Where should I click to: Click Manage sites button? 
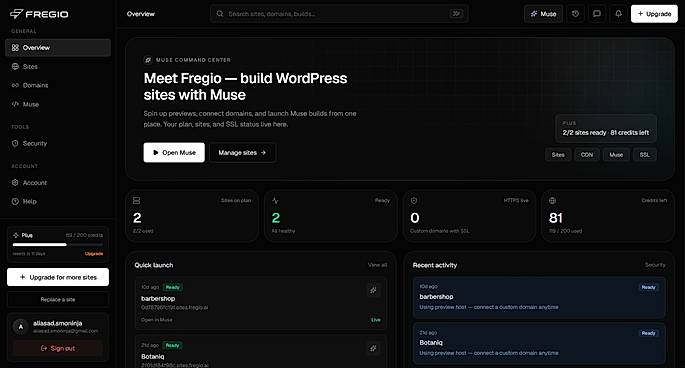242,153
